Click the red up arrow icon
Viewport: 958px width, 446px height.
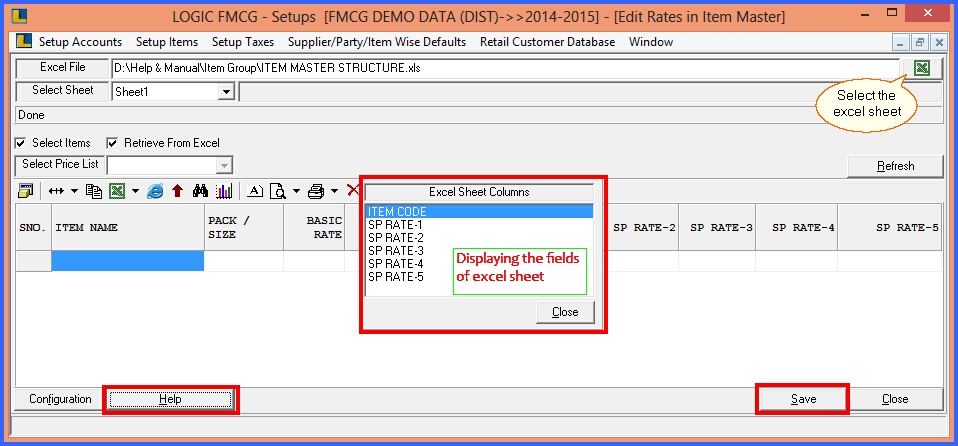tap(177, 191)
